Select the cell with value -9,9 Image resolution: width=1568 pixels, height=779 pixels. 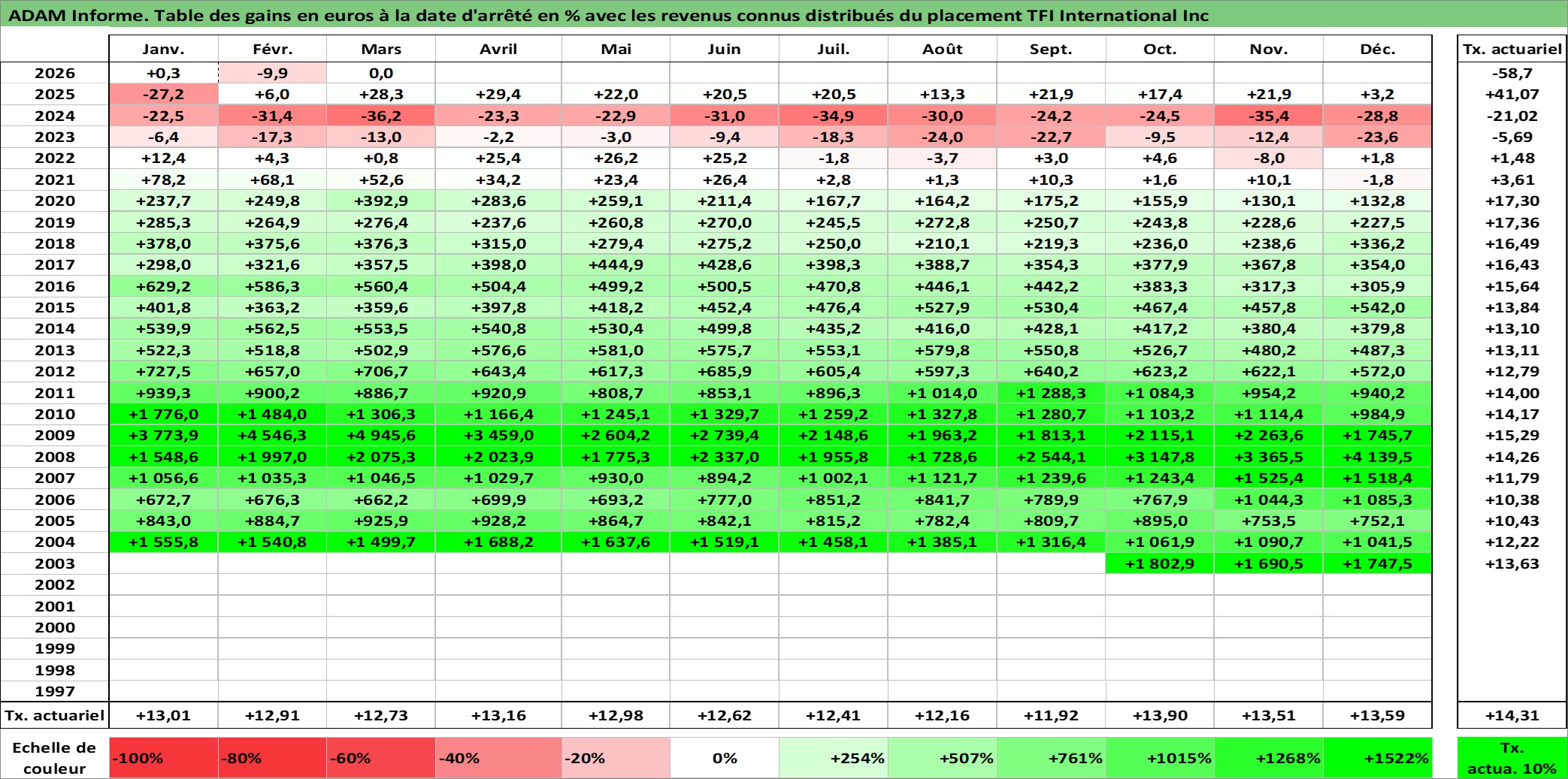point(272,73)
